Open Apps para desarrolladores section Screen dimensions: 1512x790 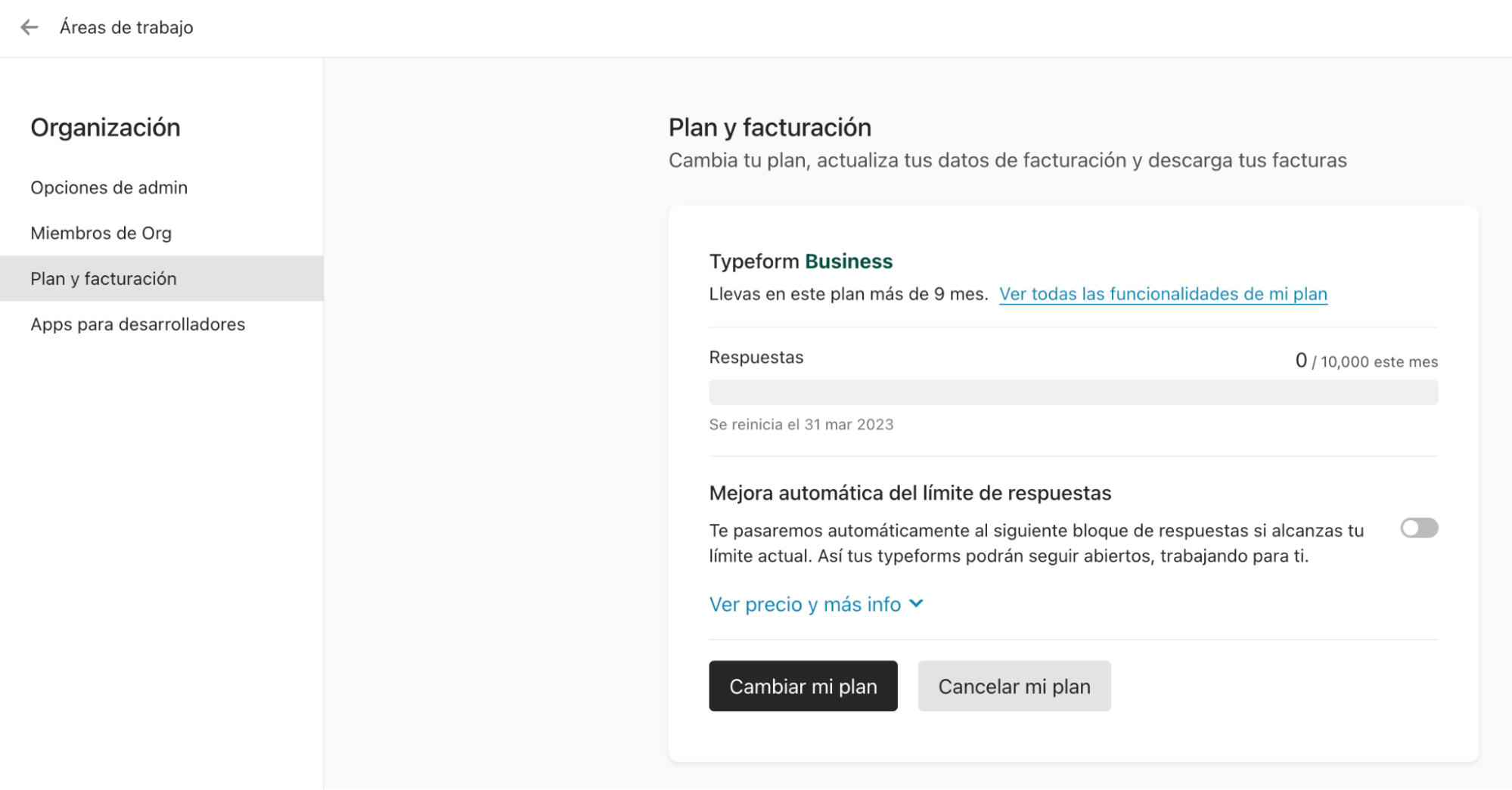pyautogui.click(x=138, y=324)
